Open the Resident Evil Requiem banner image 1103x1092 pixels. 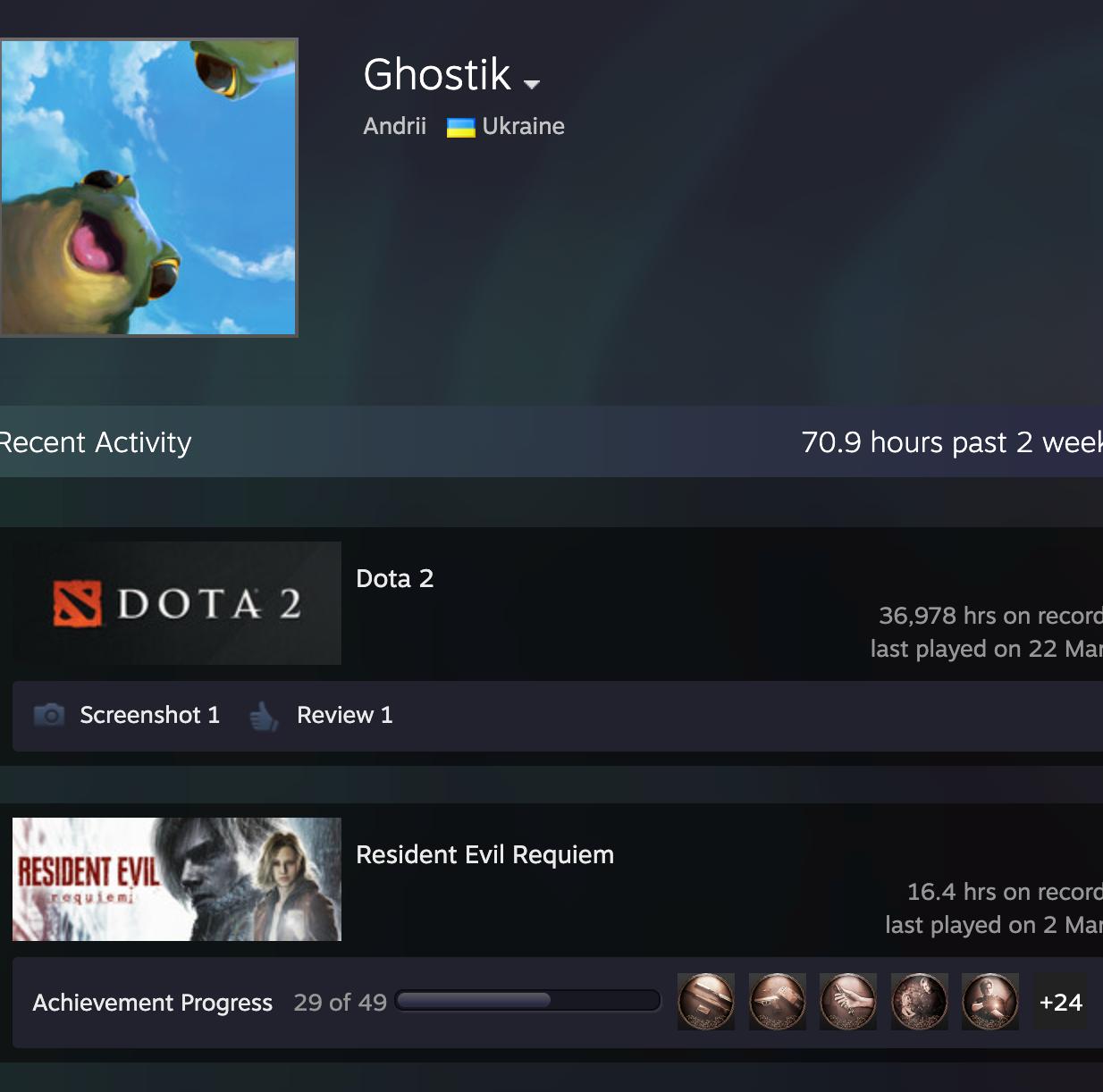click(177, 879)
